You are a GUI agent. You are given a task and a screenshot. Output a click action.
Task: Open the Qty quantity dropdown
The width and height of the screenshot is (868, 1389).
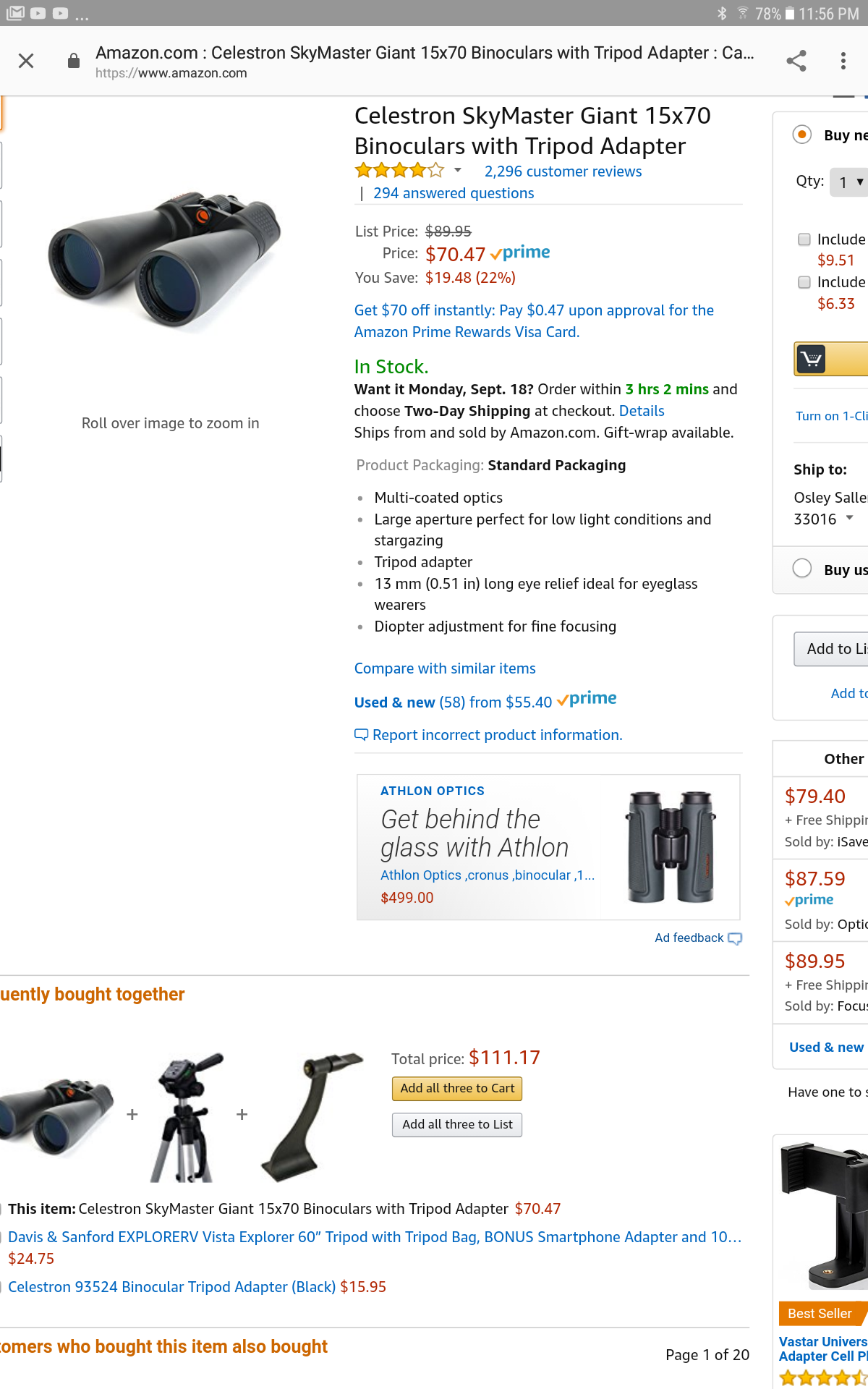[849, 182]
